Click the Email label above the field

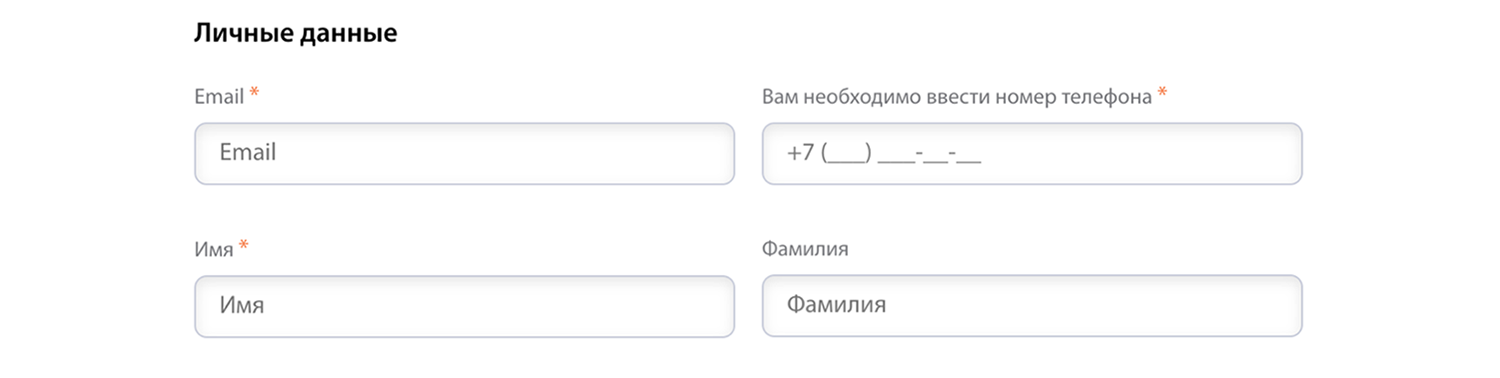click(x=219, y=97)
